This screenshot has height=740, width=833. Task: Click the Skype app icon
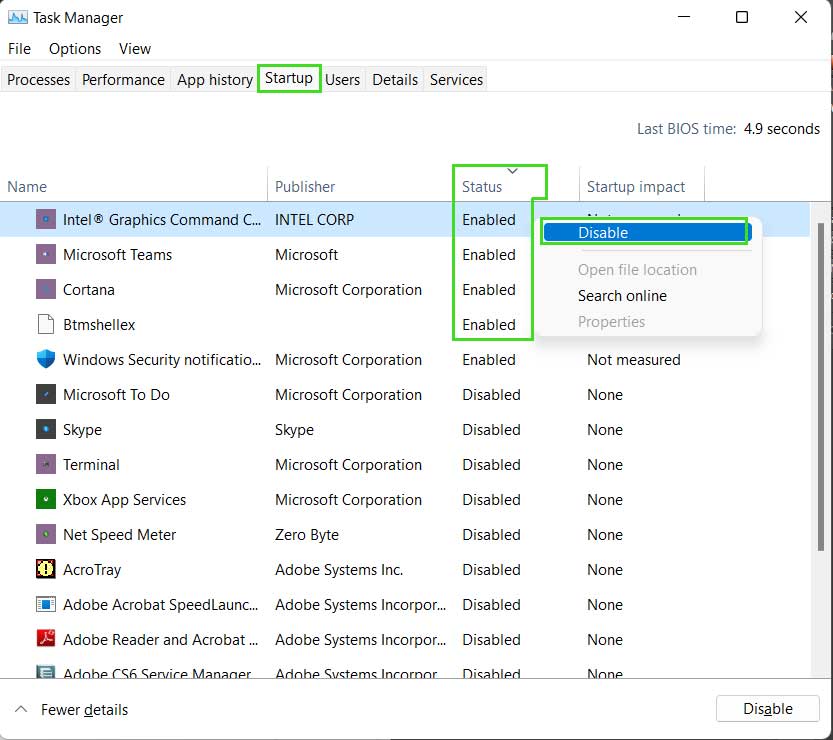(46, 429)
